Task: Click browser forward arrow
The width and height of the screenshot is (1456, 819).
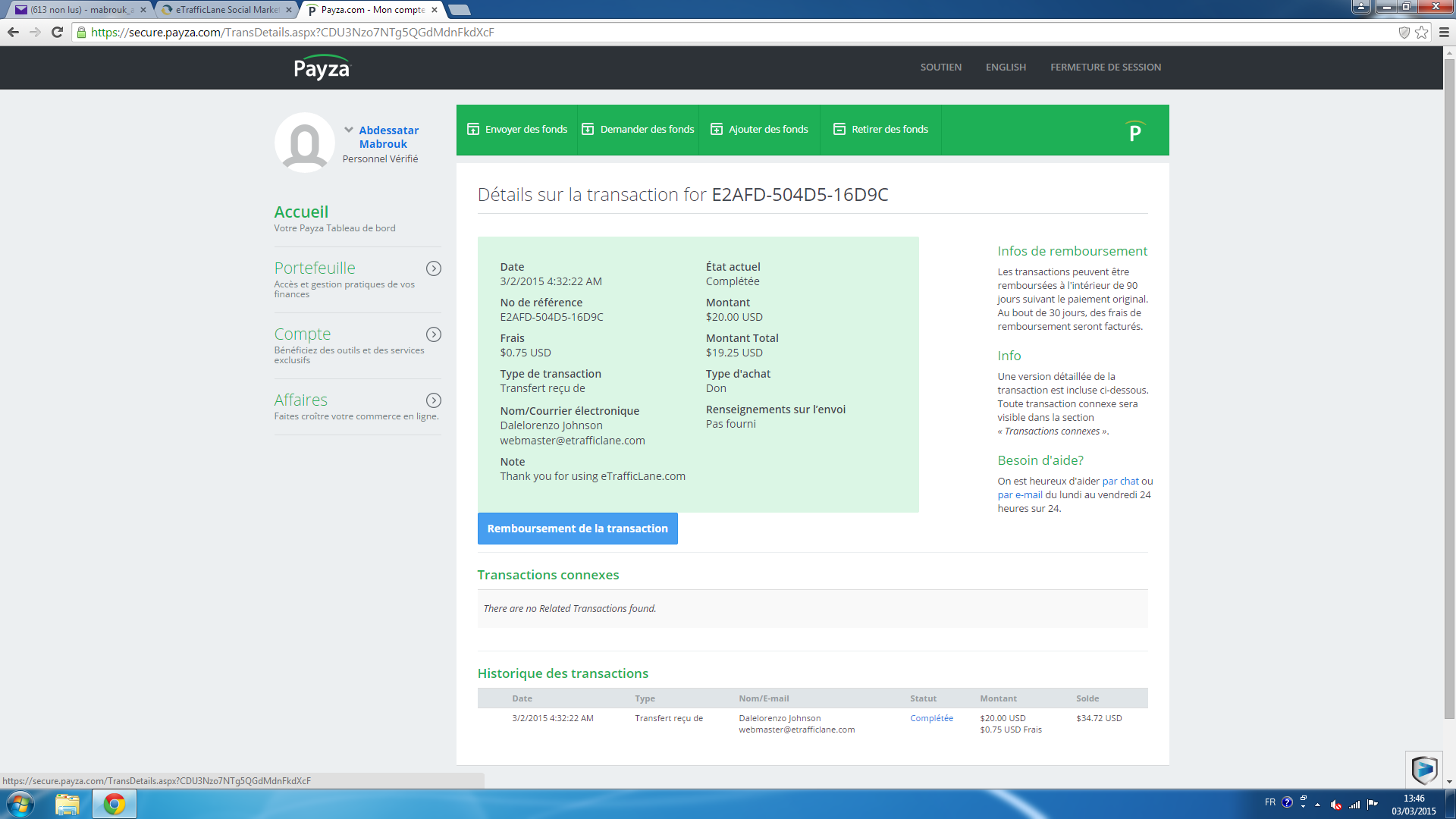Action: [35, 32]
